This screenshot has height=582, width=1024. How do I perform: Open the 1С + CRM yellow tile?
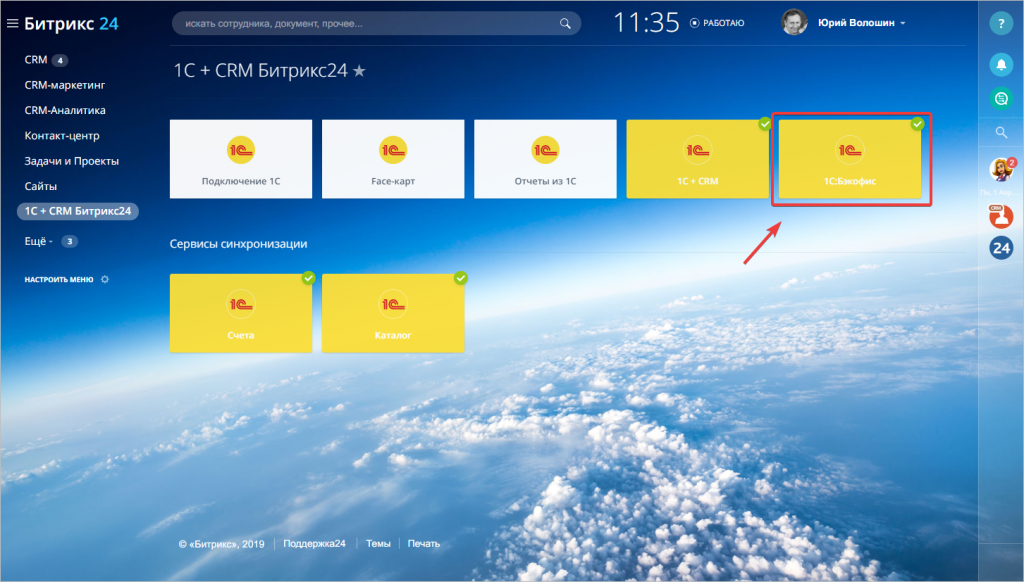(x=697, y=159)
